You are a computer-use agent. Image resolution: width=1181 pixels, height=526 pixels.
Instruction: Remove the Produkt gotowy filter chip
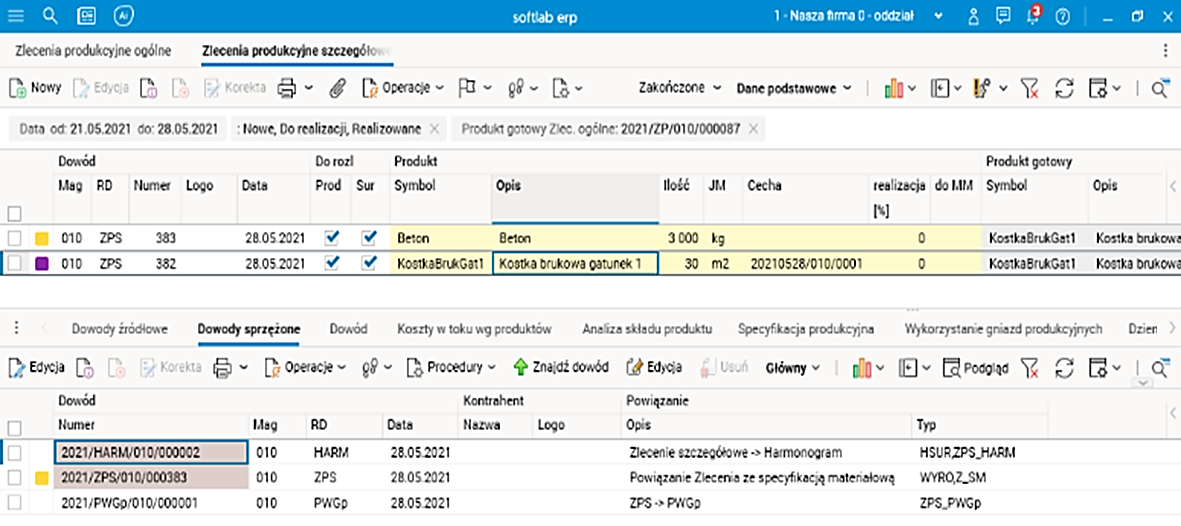coord(753,129)
